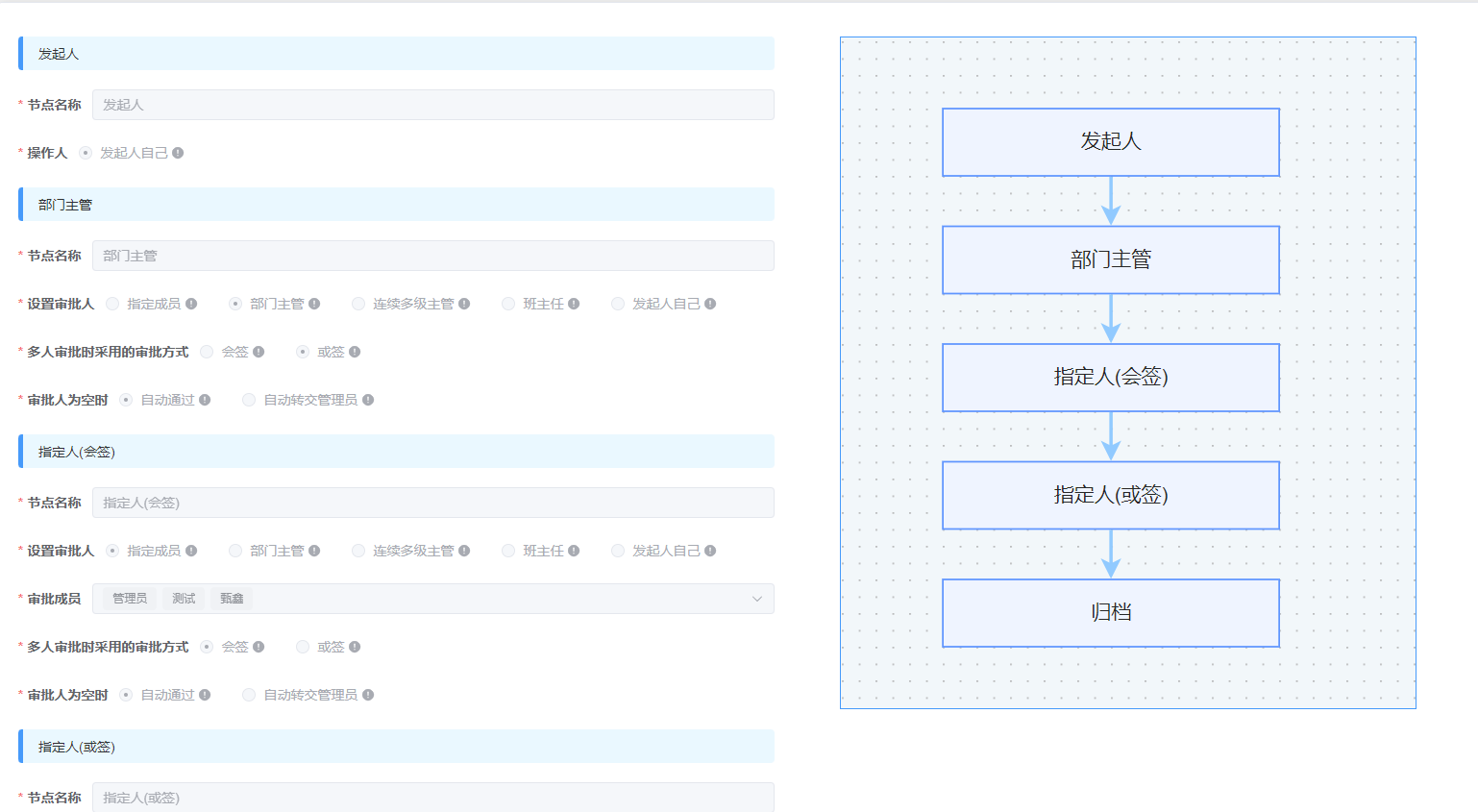
Task: Select 自动转交管理员 when approver is empty
Action: (248, 399)
